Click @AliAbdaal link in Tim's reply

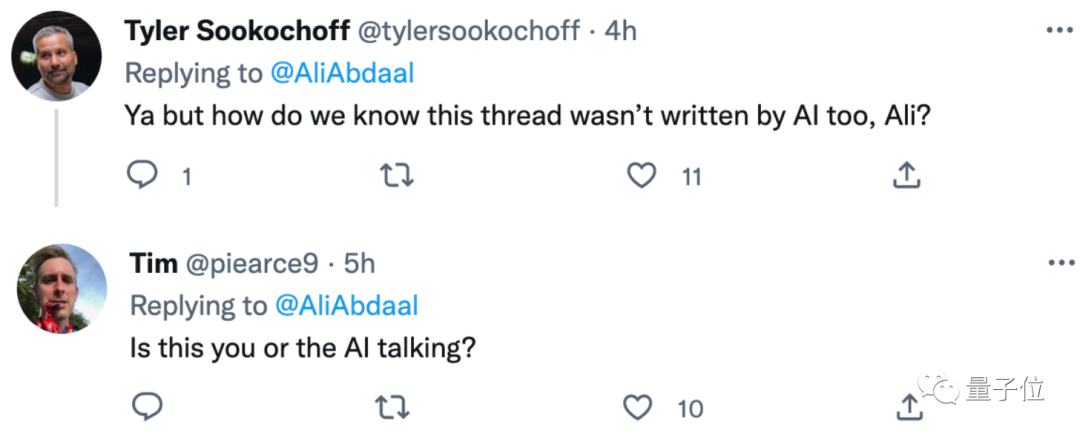(347, 305)
